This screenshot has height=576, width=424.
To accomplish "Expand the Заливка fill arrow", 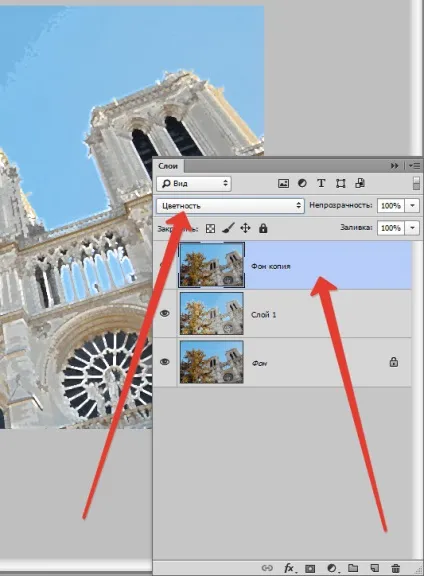I will pos(412,228).
